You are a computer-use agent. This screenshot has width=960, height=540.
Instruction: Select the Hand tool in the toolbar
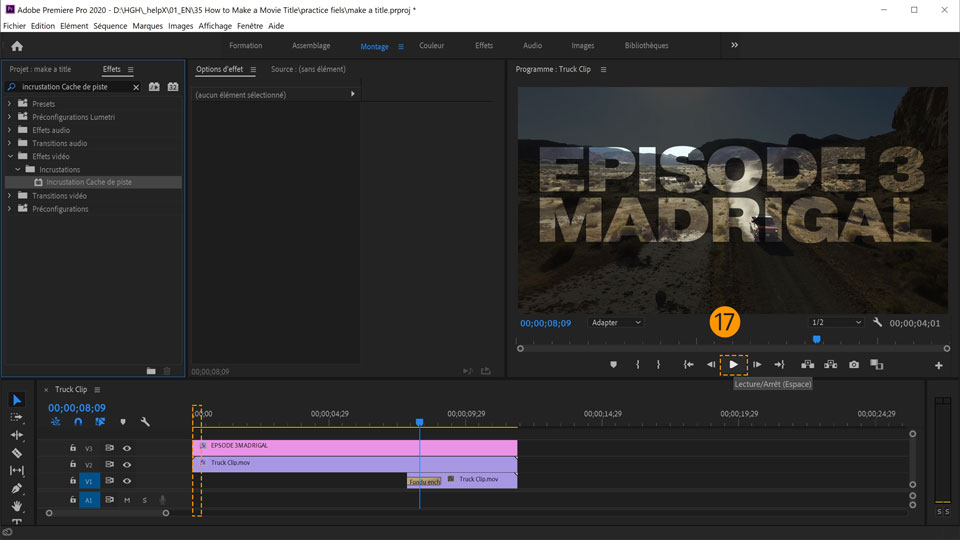(17, 507)
